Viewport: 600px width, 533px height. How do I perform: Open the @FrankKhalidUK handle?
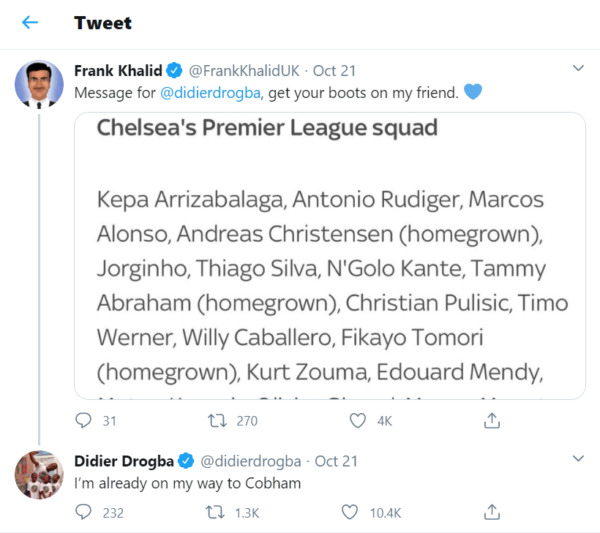[245, 71]
